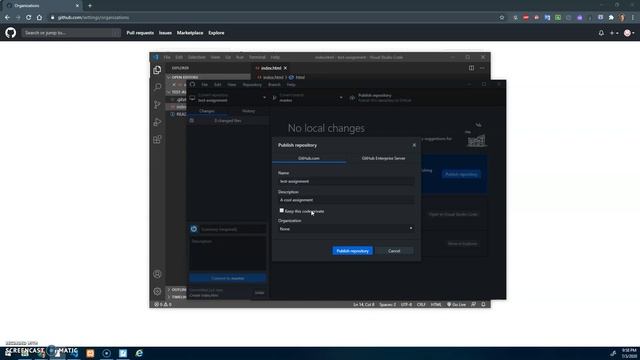This screenshot has width=640, height=360.
Task: Open the Chrome extensions puzzle icon
Action: click(611, 18)
